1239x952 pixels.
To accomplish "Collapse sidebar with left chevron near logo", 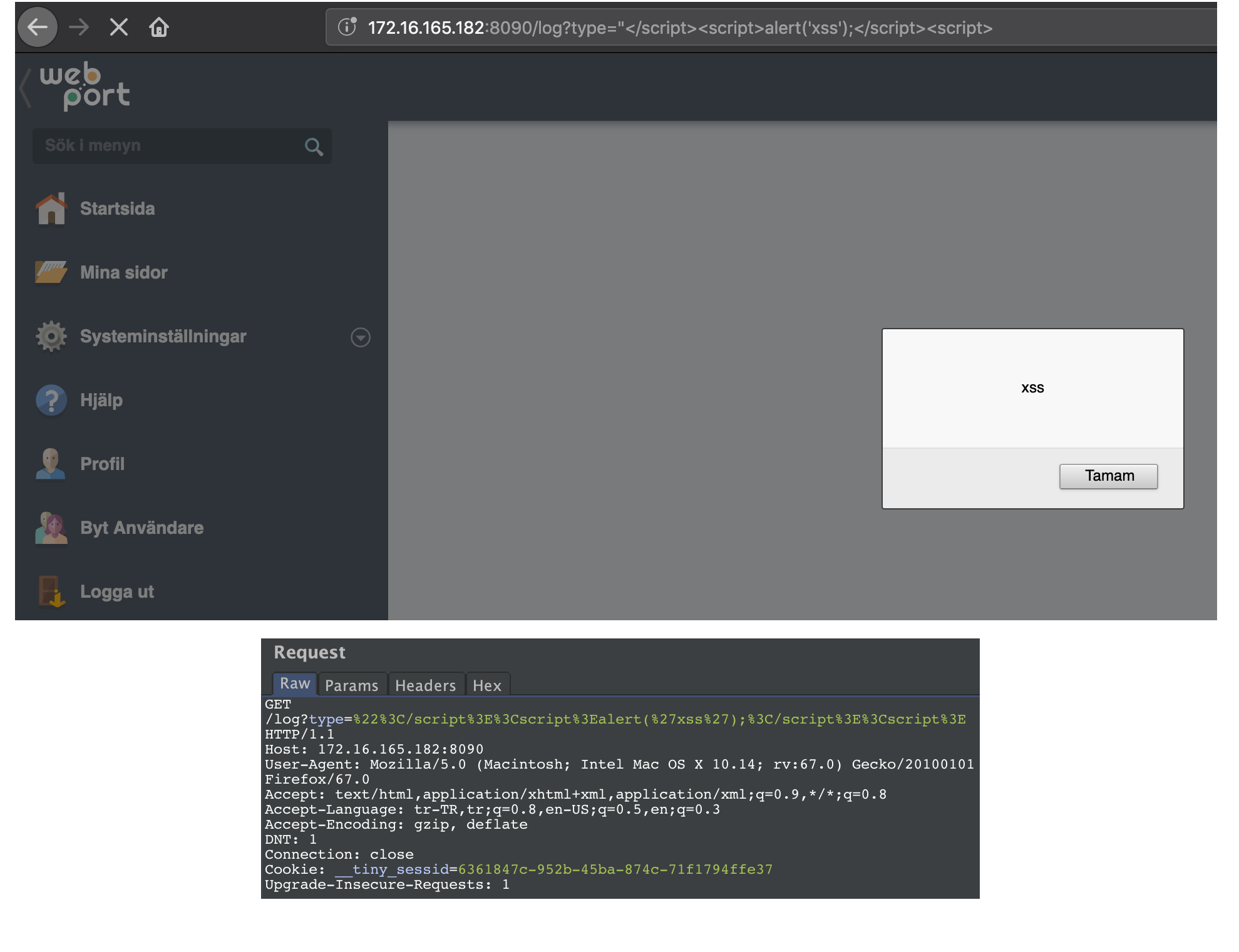I will 25,88.
